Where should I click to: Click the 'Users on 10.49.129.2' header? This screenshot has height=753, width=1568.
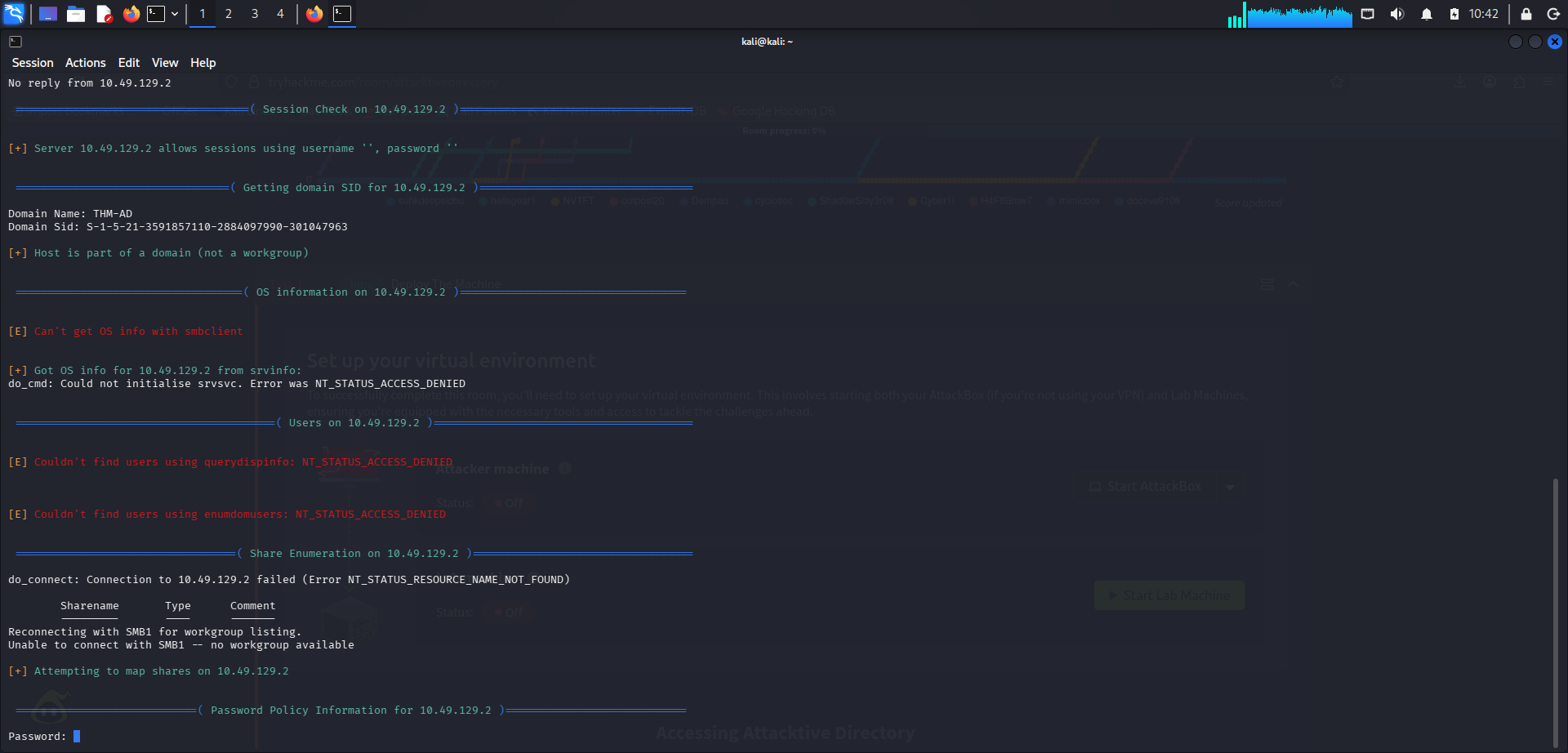354,423
